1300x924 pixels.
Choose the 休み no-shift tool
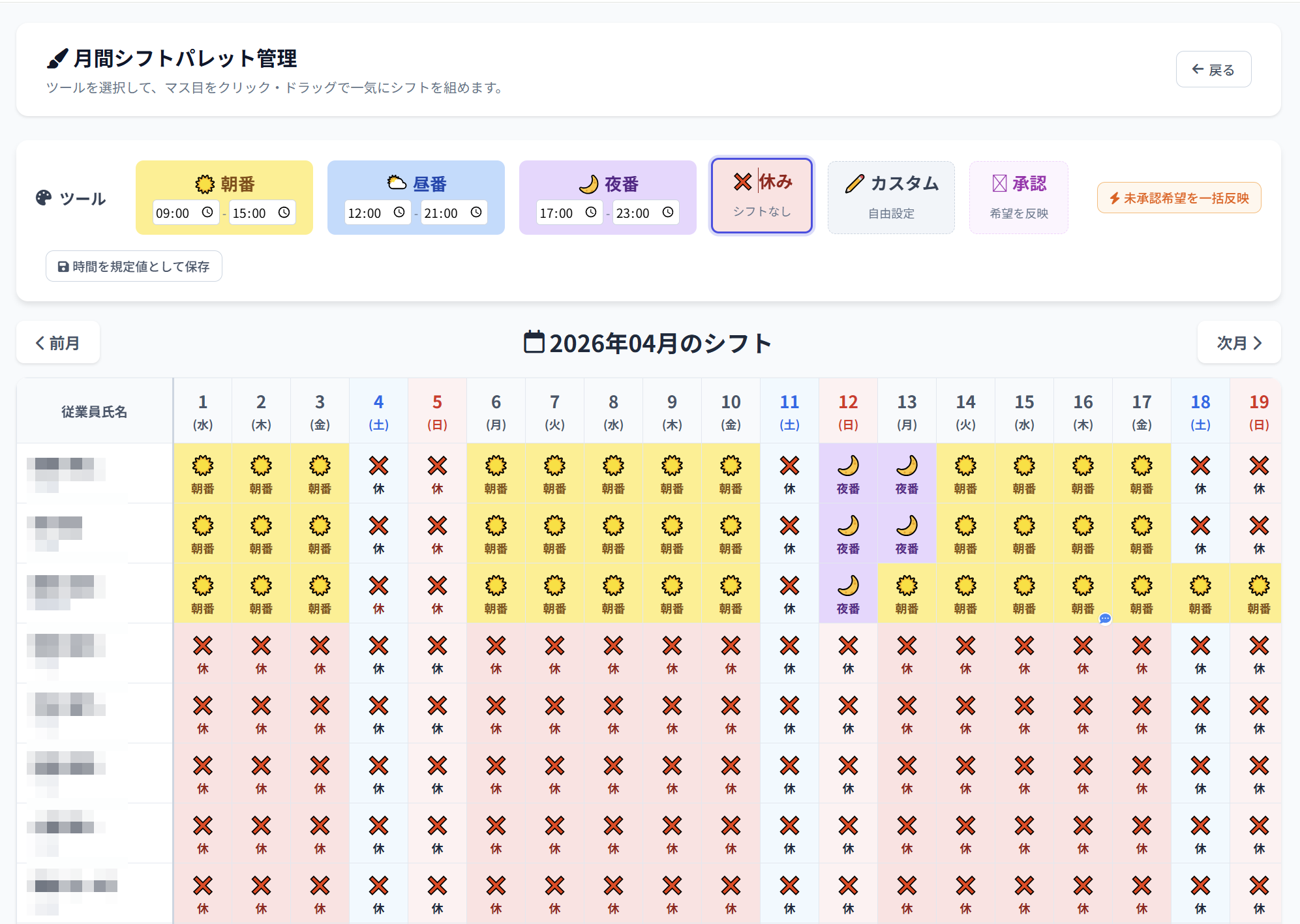761,195
